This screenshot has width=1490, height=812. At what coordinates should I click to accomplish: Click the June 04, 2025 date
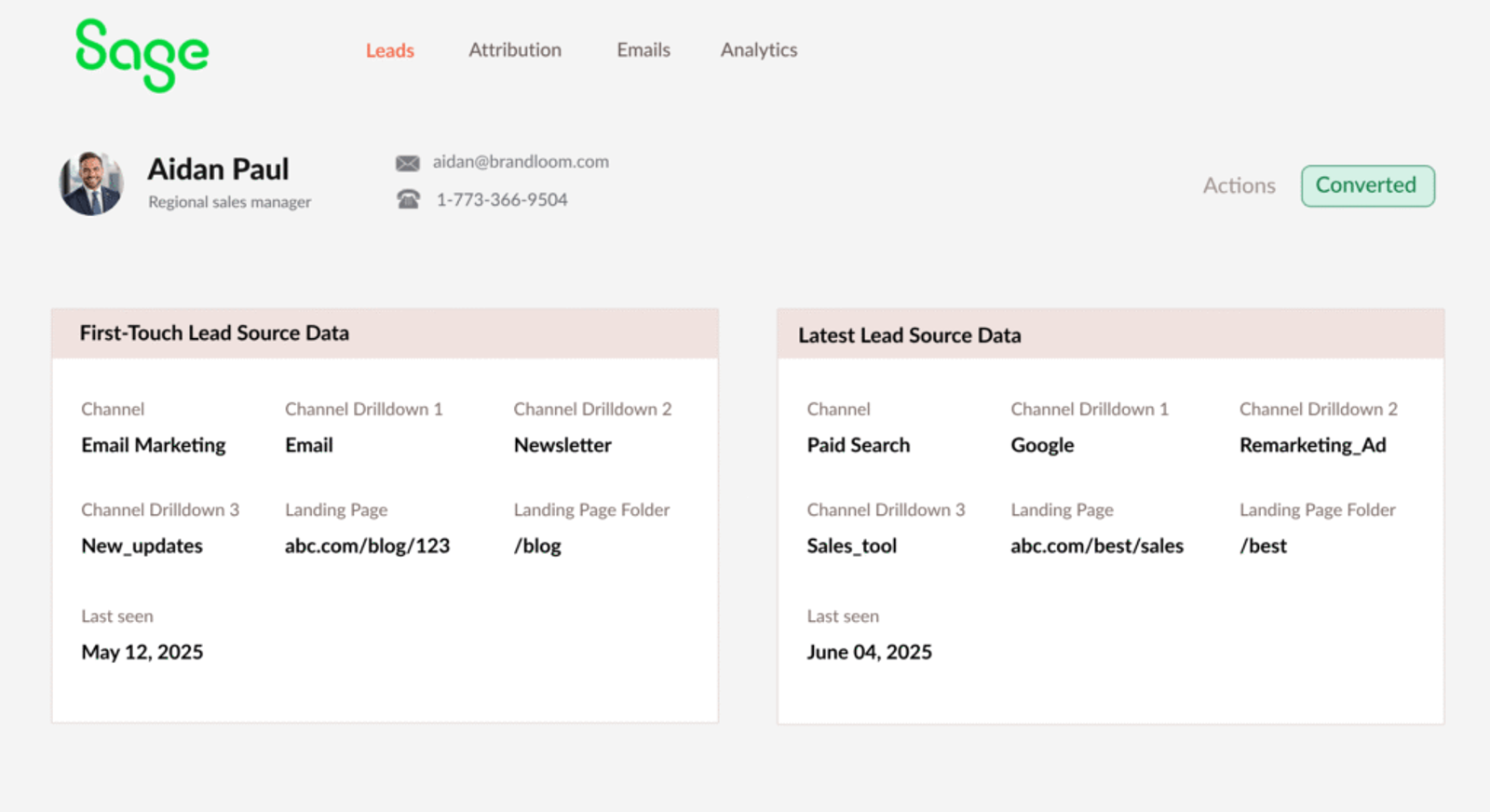click(869, 653)
